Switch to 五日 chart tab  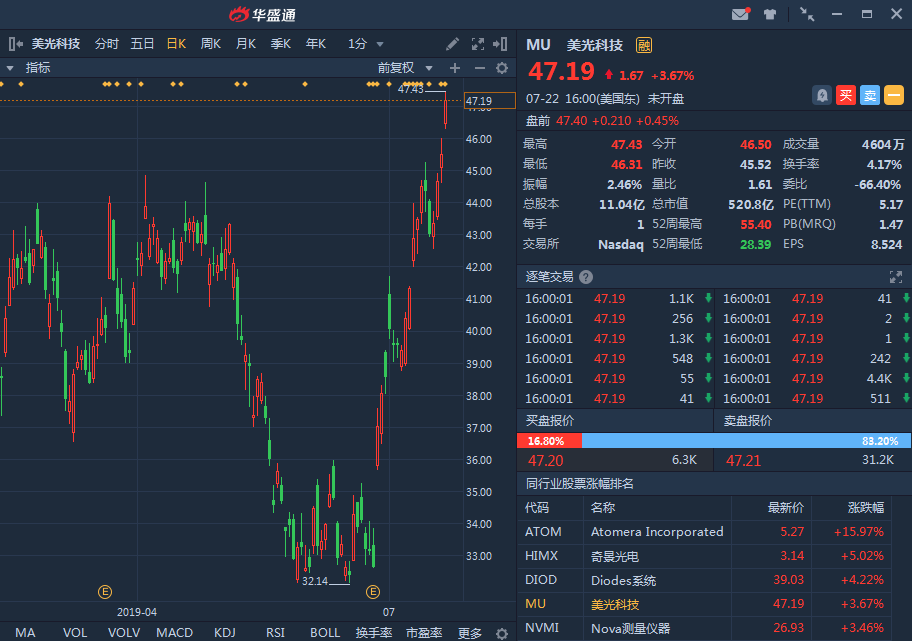(142, 44)
